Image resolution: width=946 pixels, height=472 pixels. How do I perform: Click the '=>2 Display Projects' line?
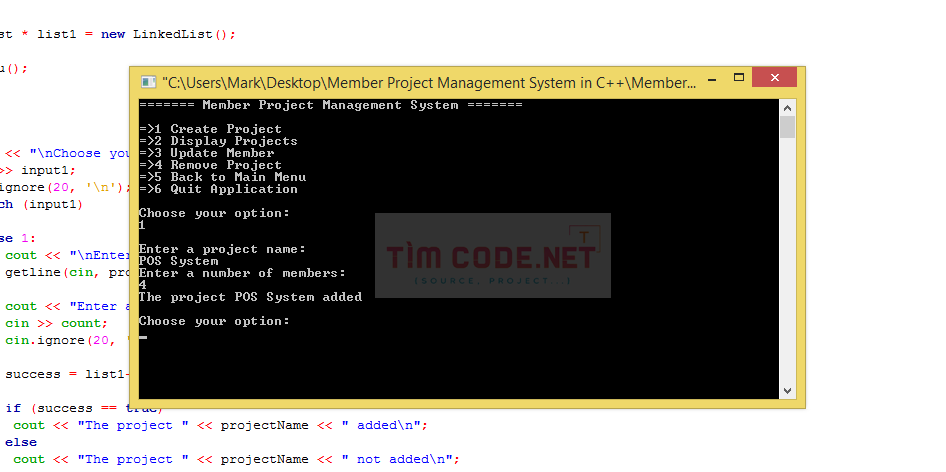coord(218,141)
